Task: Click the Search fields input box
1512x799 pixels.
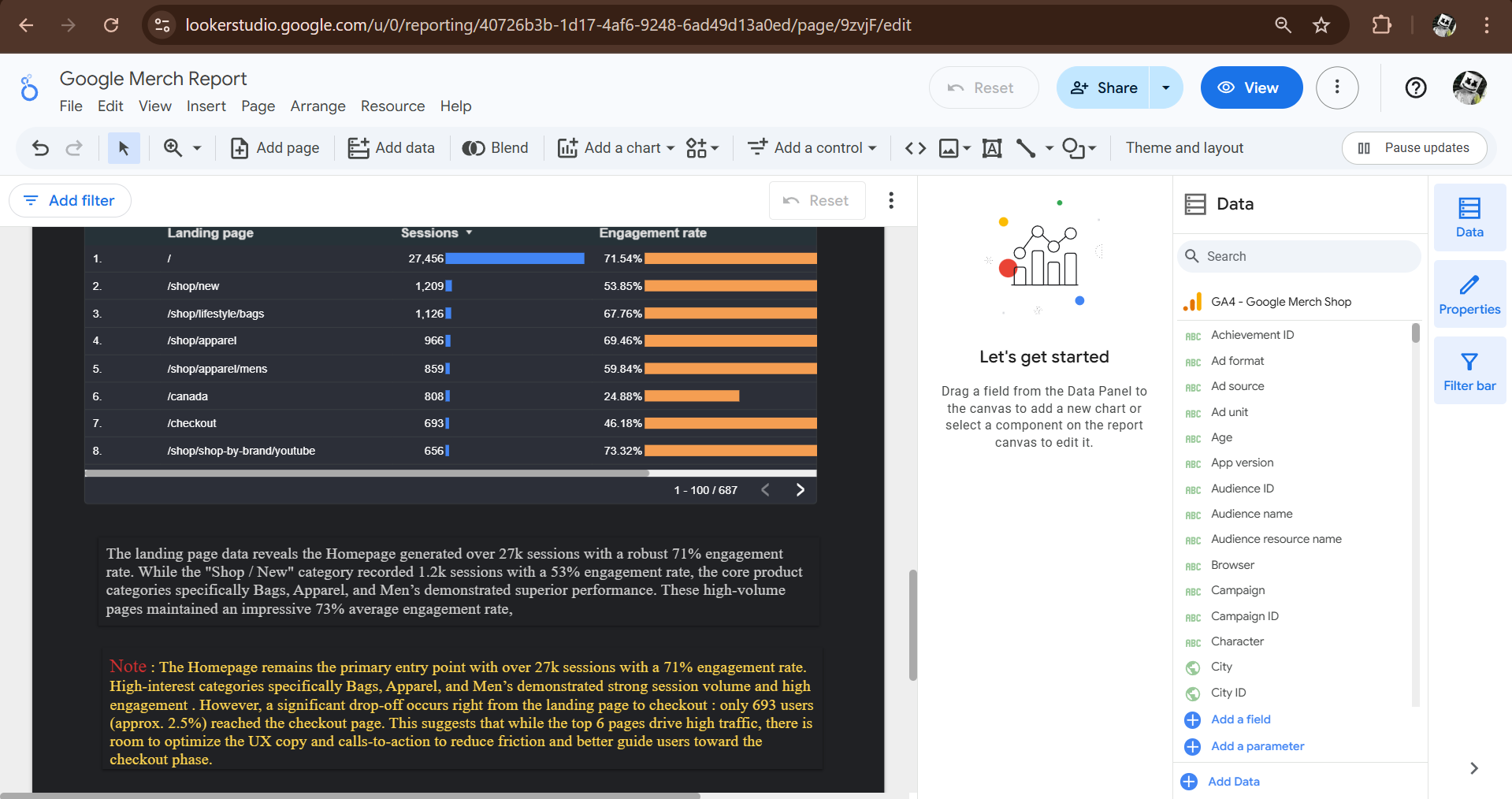Action: click(x=1300, y=257)
